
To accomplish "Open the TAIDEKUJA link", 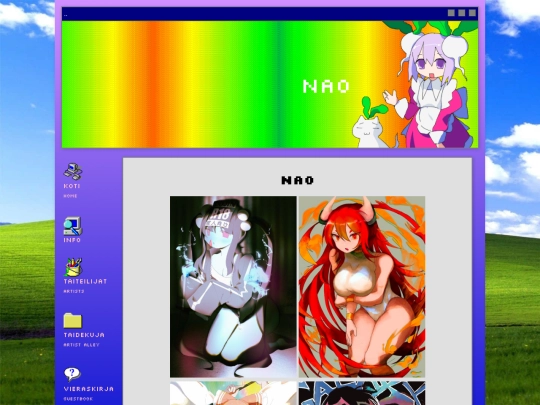I will [84, 335].
